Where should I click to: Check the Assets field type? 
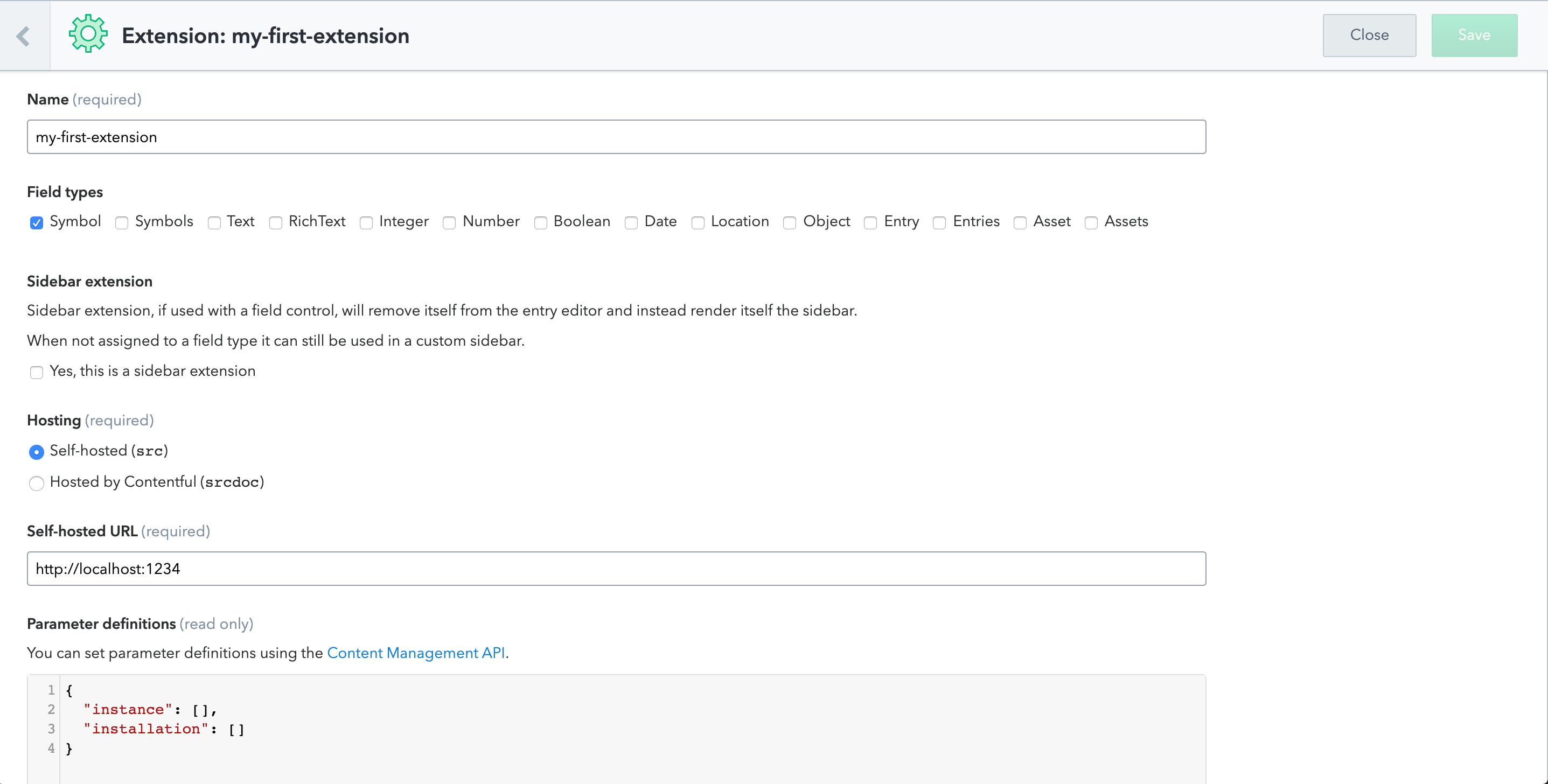tap(1091, 223)
